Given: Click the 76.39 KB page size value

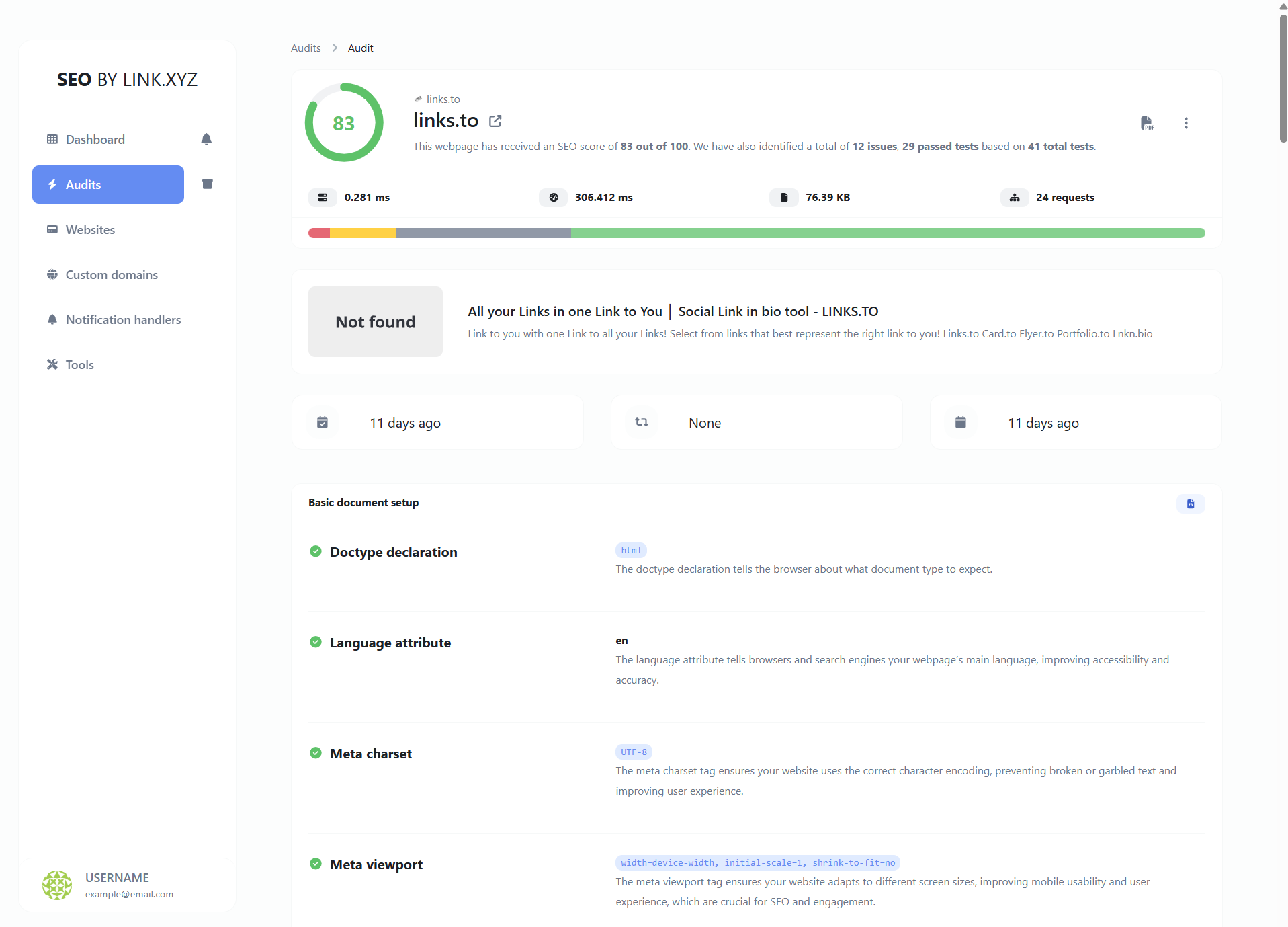Looking at the screenshot, I should click(828, 197).
